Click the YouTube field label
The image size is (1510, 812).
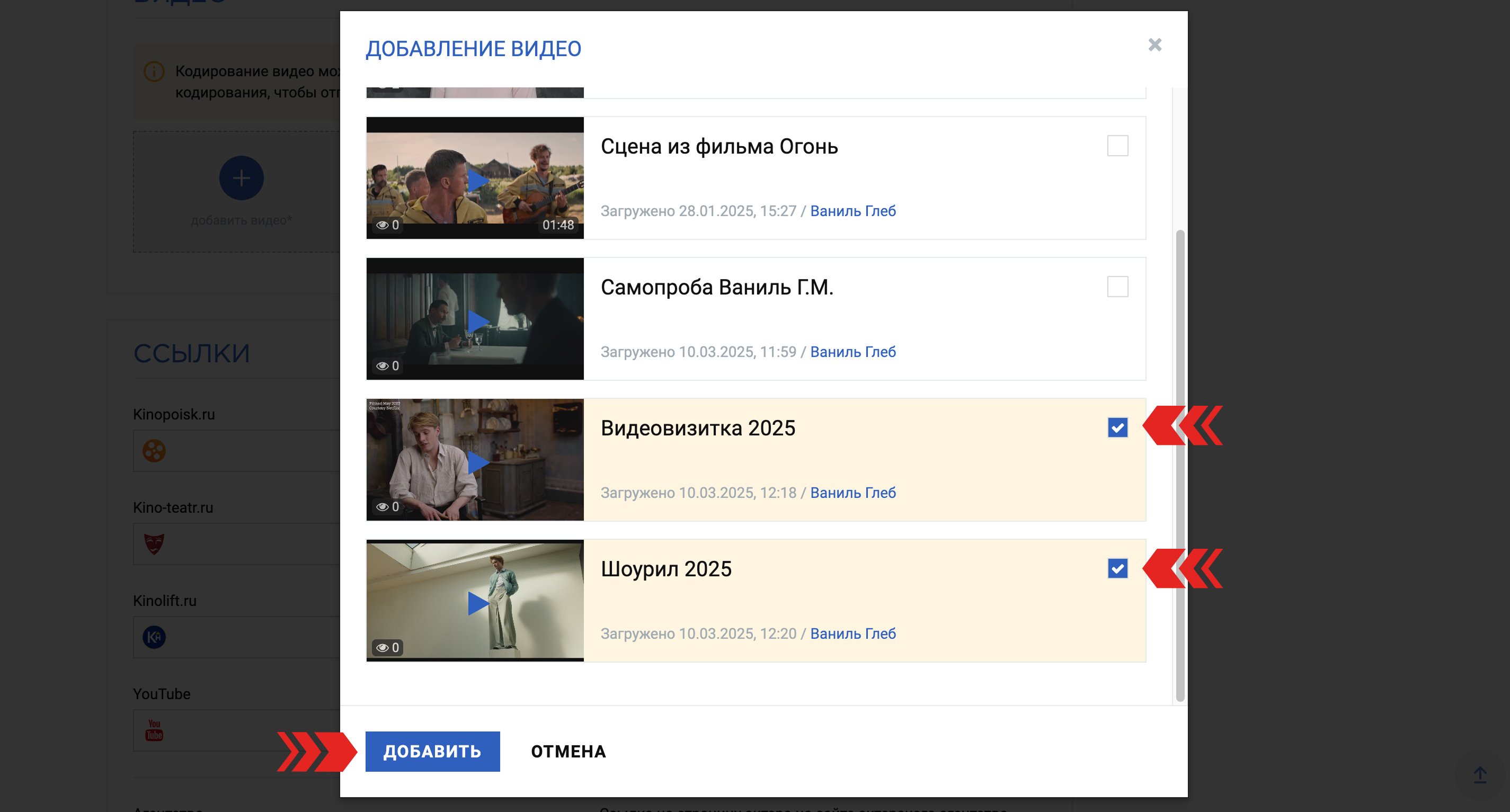tap(162, 694)
